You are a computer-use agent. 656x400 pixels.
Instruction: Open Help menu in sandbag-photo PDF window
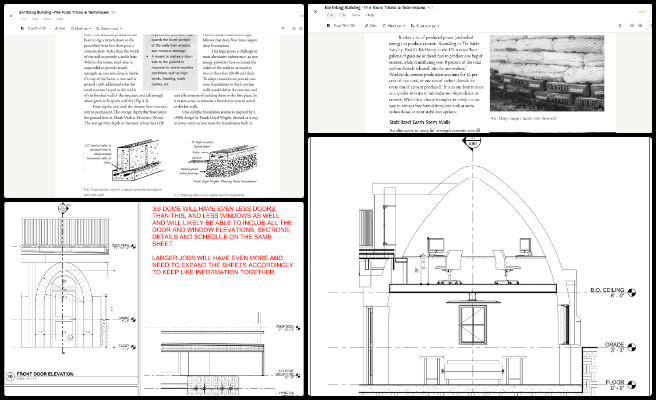(370, 15)
